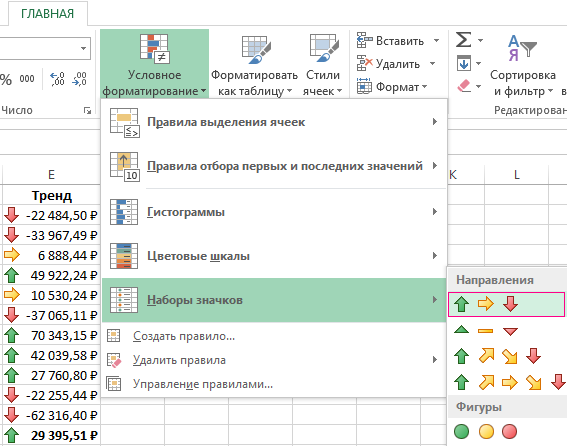
Task: Select the cell with 49 922,24 ₽
Action: click(x=51, y=275)
